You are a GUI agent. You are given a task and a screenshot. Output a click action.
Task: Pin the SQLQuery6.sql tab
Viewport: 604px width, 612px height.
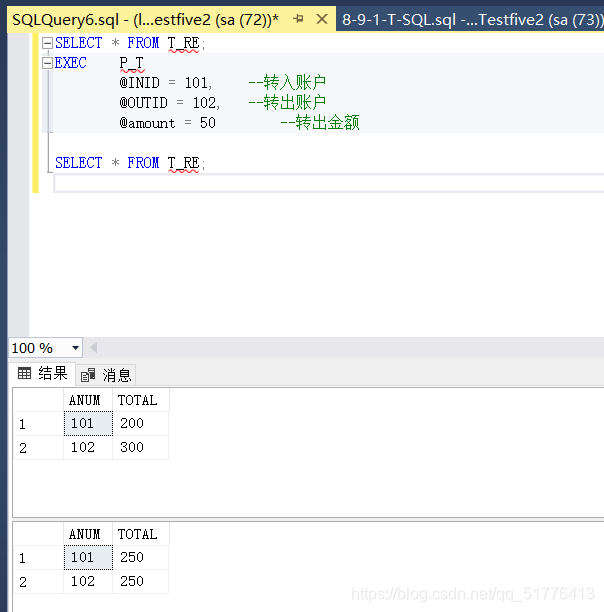click(298, 19)
